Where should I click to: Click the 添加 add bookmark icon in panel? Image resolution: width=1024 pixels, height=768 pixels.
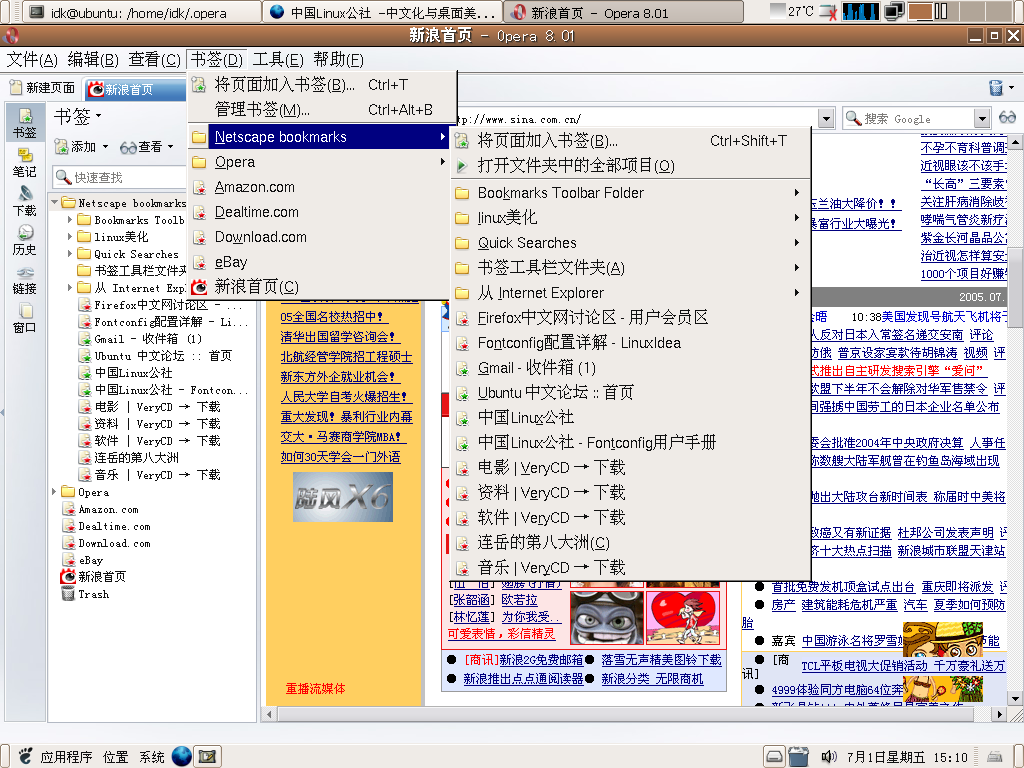[x=61, y=147]
